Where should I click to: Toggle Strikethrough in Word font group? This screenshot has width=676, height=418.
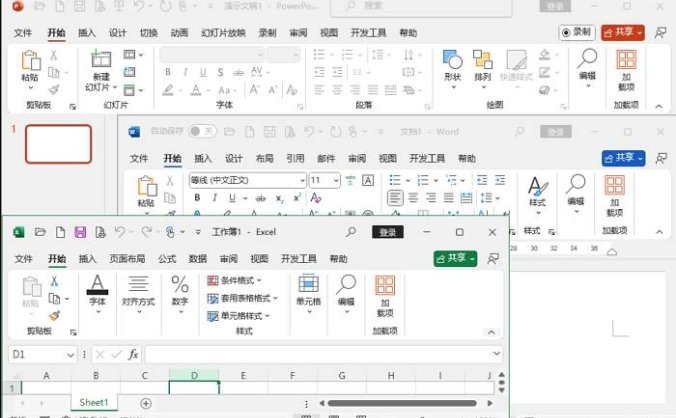pos(261,198)
